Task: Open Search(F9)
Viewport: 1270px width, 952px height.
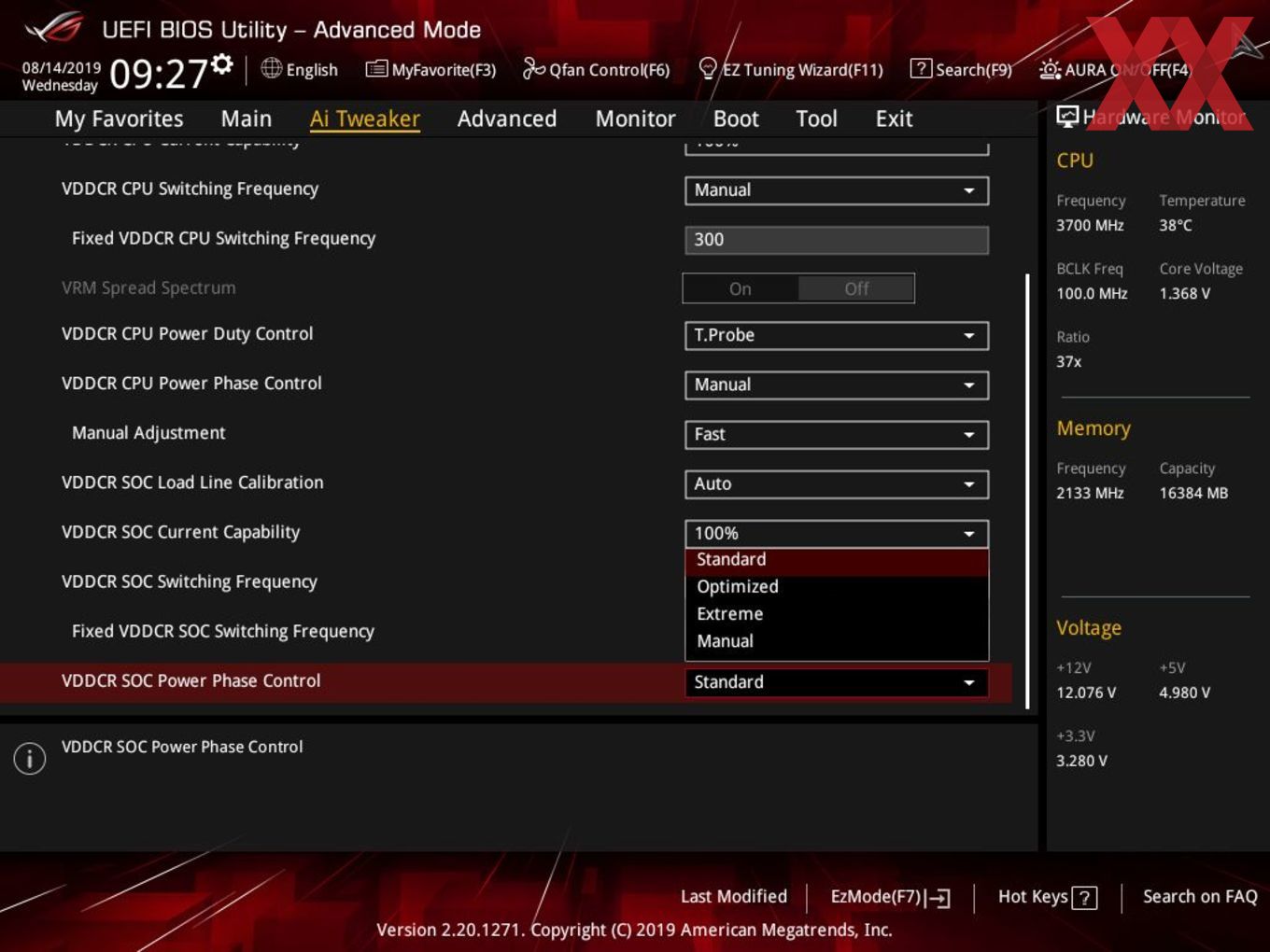Action: click(961, 69)
